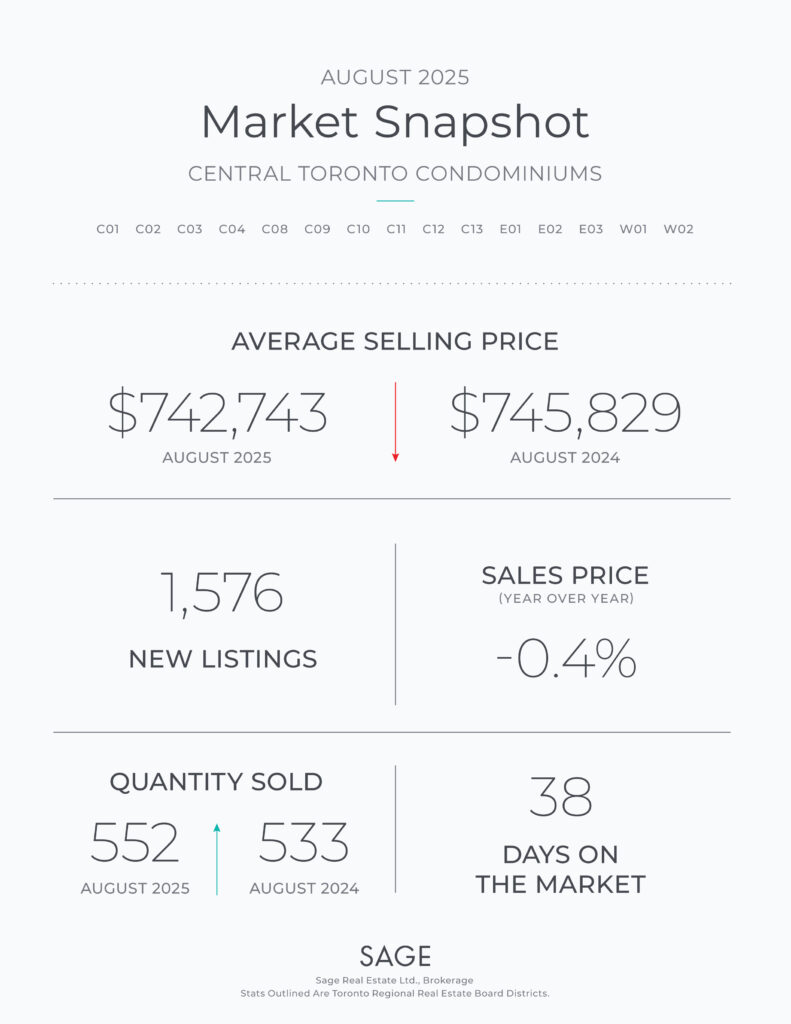Click the teal upward quantity arrow
This screenshot has height=1024, width=791.
coord(217,858)
